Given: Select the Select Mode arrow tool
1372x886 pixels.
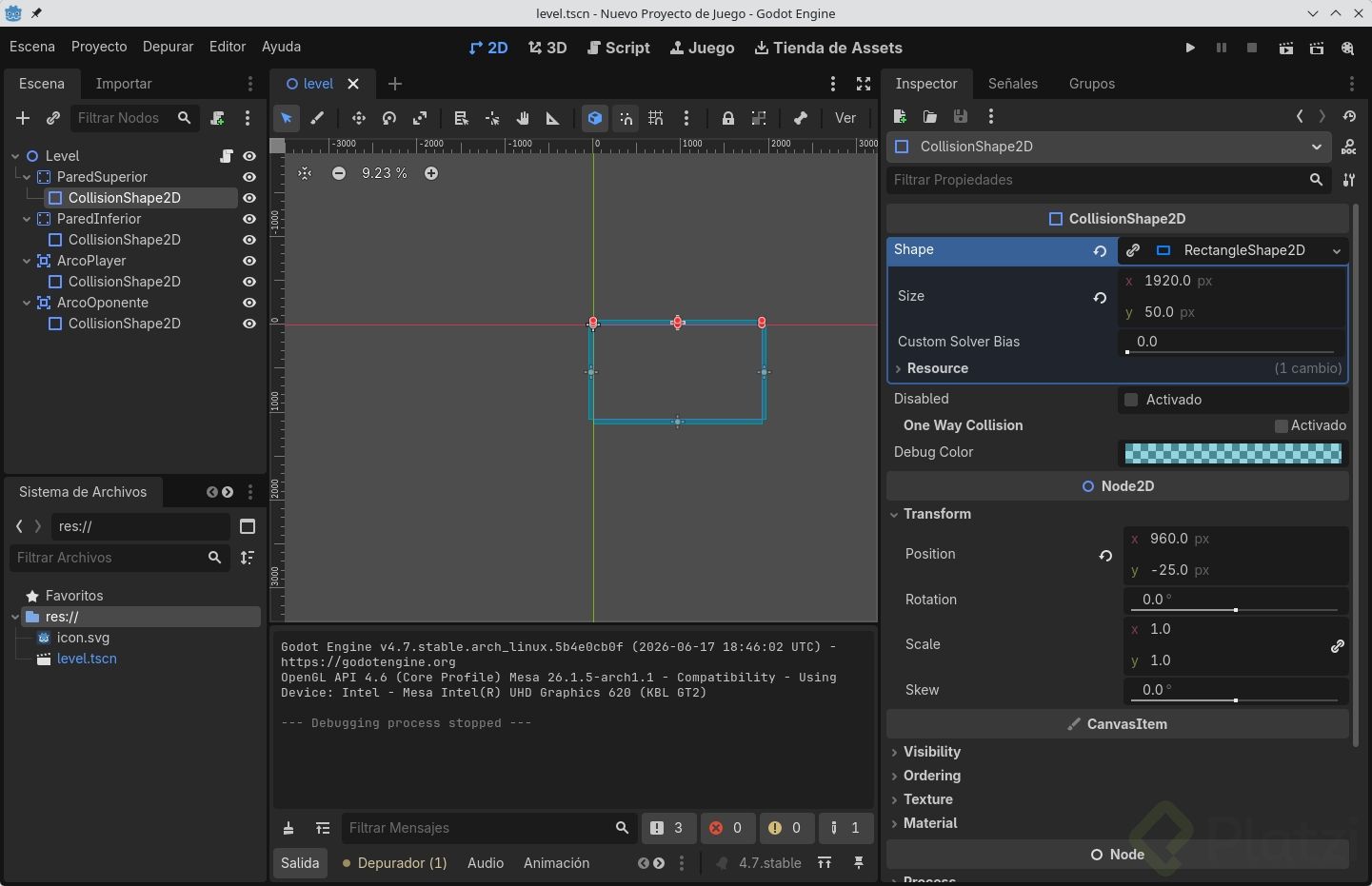Looking at the screenshot, I should point(286,118).
